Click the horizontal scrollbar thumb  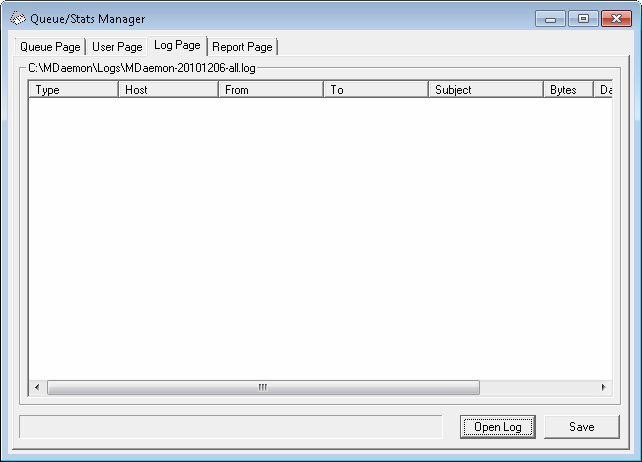click(x=263, y=387)
